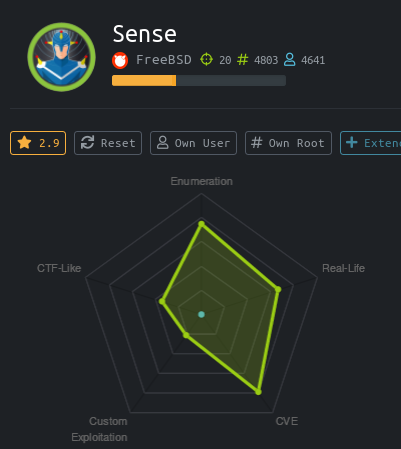Click the FreeBSD operating system logo icon
401x449 pixels.
pyautogui.click(x=120, y=61)
